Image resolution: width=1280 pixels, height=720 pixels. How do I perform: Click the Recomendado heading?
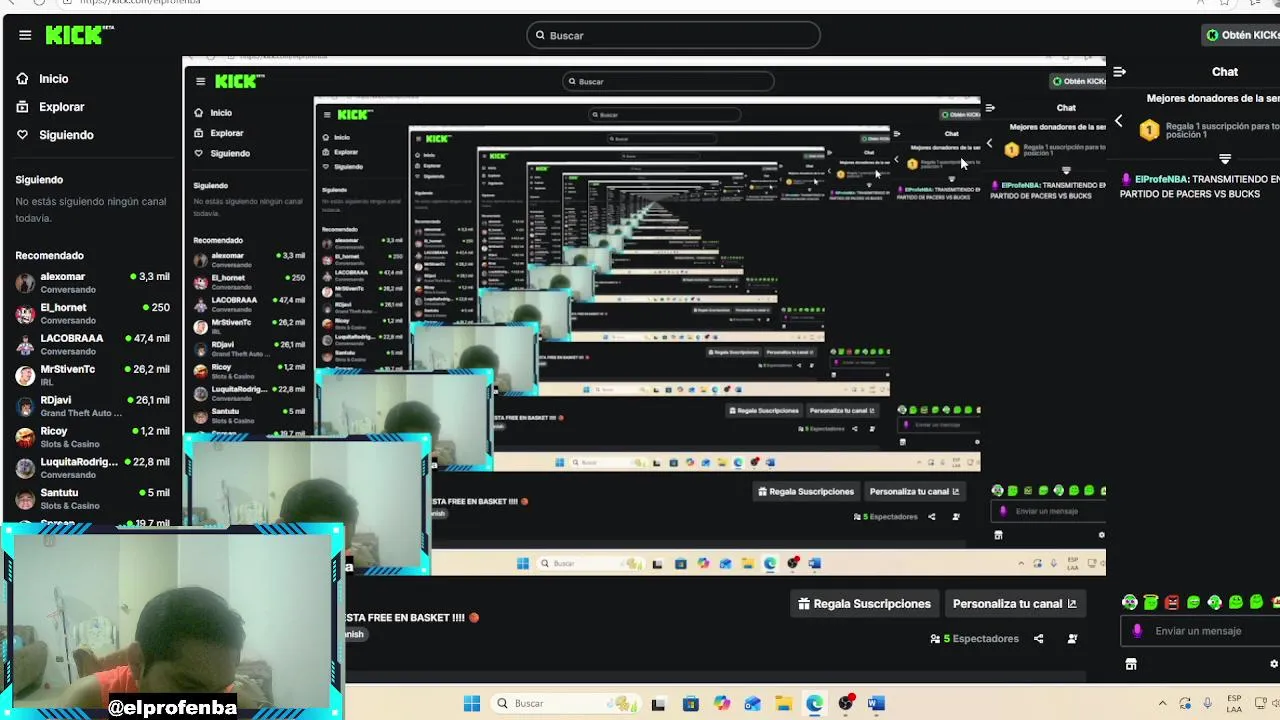click(x=49, y=256)
